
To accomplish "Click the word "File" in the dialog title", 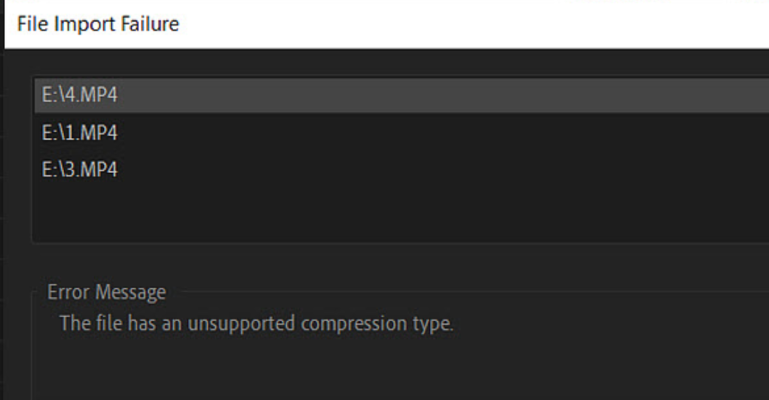I will pyautogui.click(x=32, y=23).
